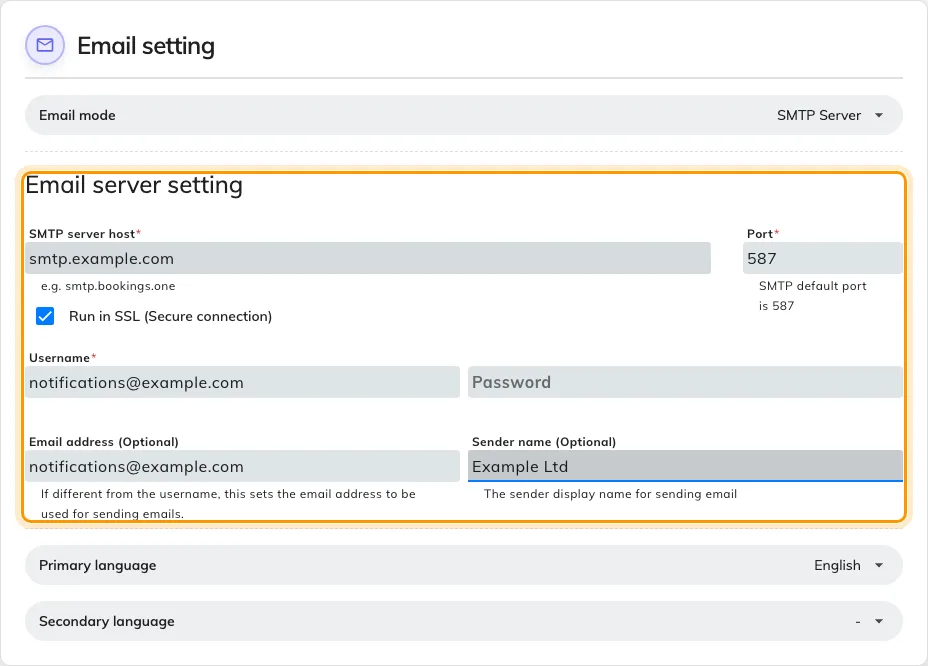Image resolution: width=928 pixels, height=666 pixels.
Task: Click the Email setting page title
Action: click(x=146, y=46)
